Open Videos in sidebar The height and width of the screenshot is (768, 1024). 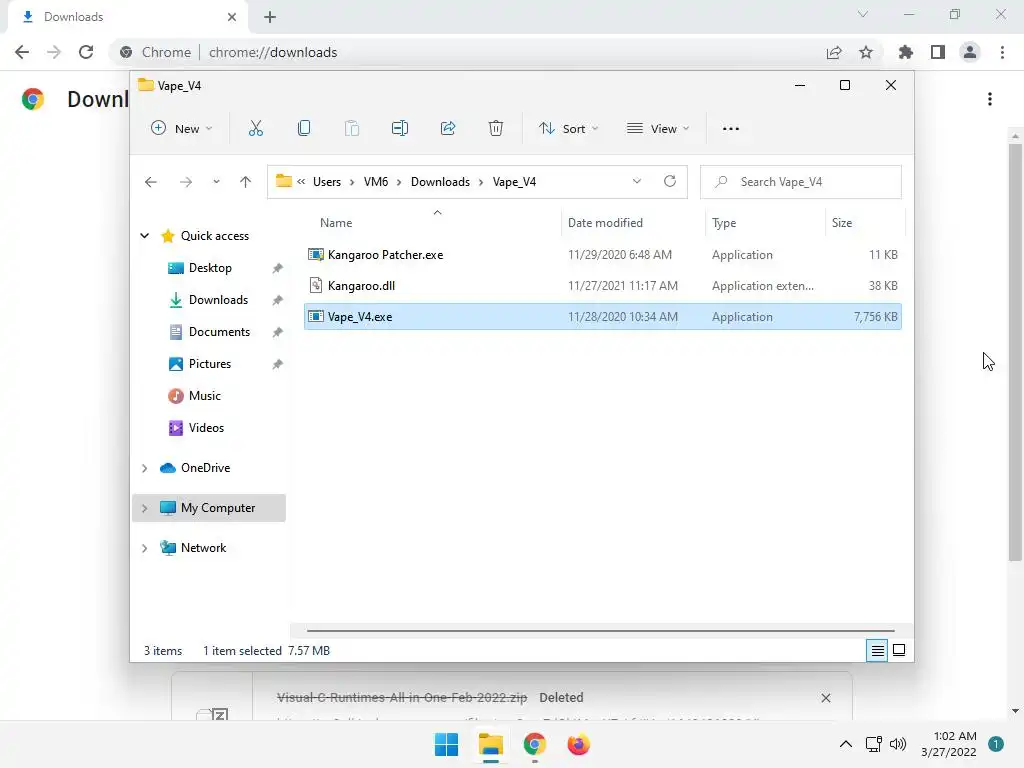206,428
